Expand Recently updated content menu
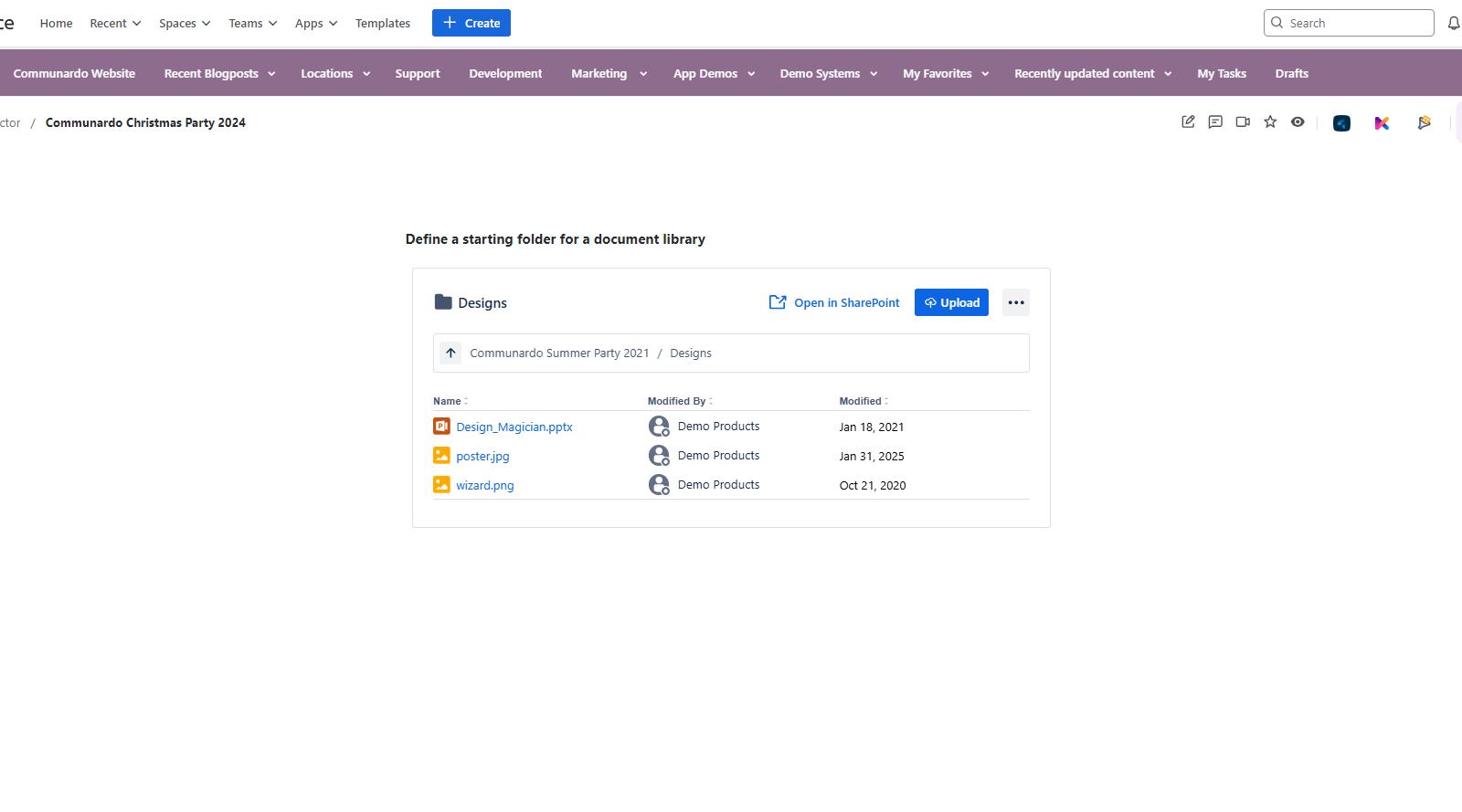 (x=1093, y=73)
